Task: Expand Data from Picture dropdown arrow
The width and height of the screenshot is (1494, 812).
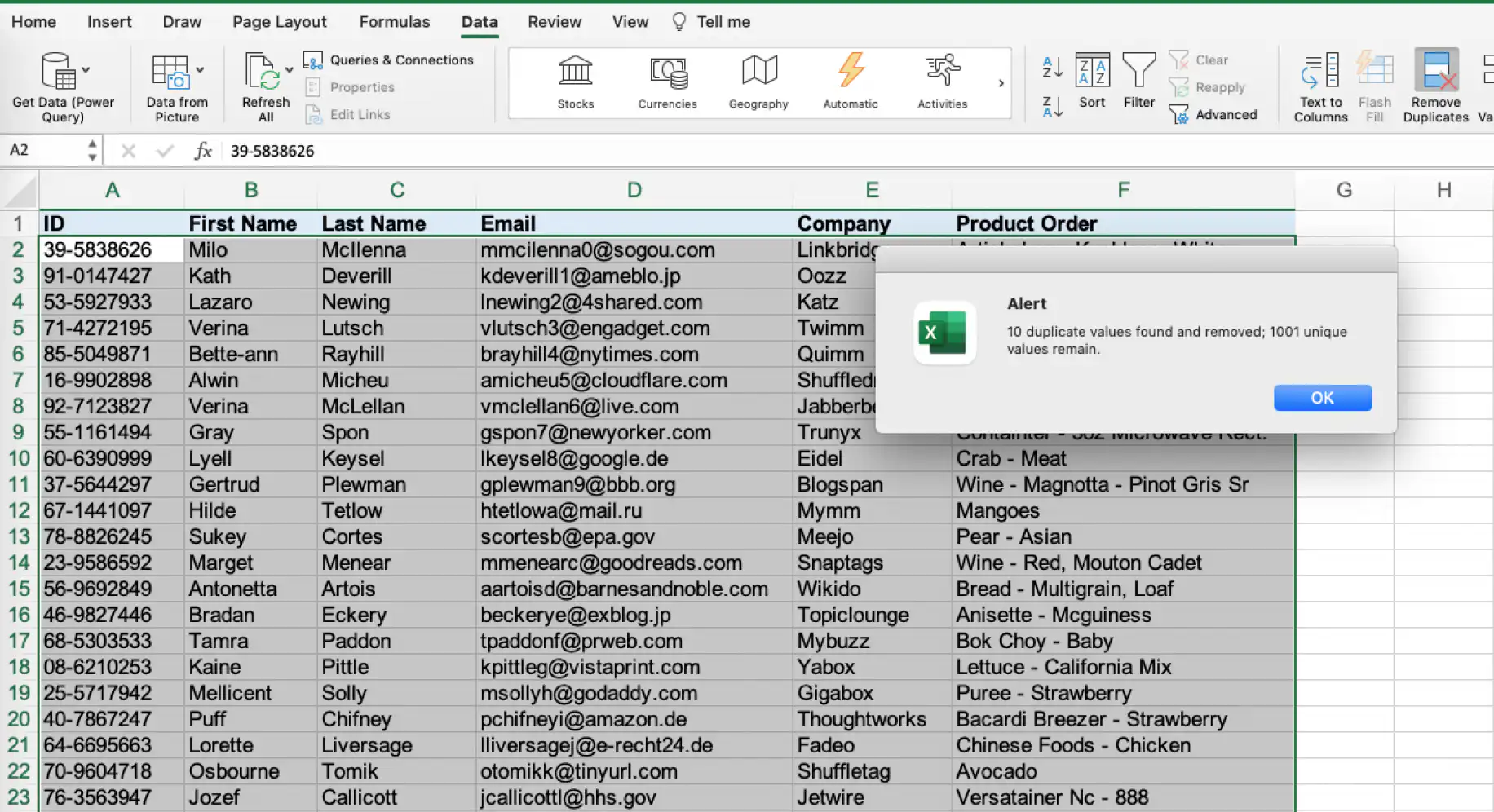Action: coord(200,70)
